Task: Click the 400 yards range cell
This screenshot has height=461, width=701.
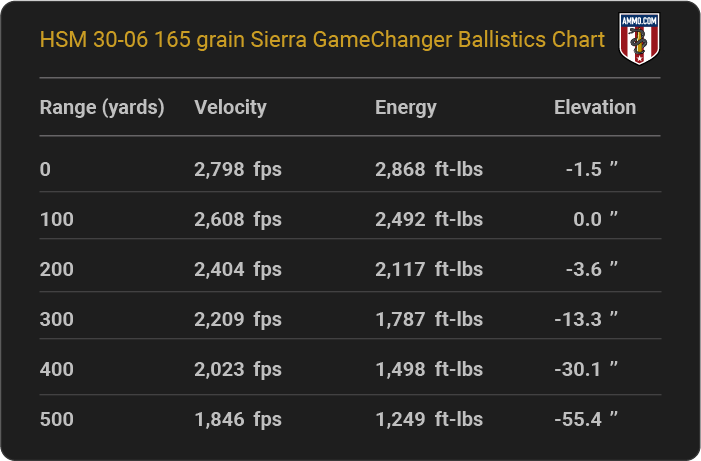Action: 57,369
